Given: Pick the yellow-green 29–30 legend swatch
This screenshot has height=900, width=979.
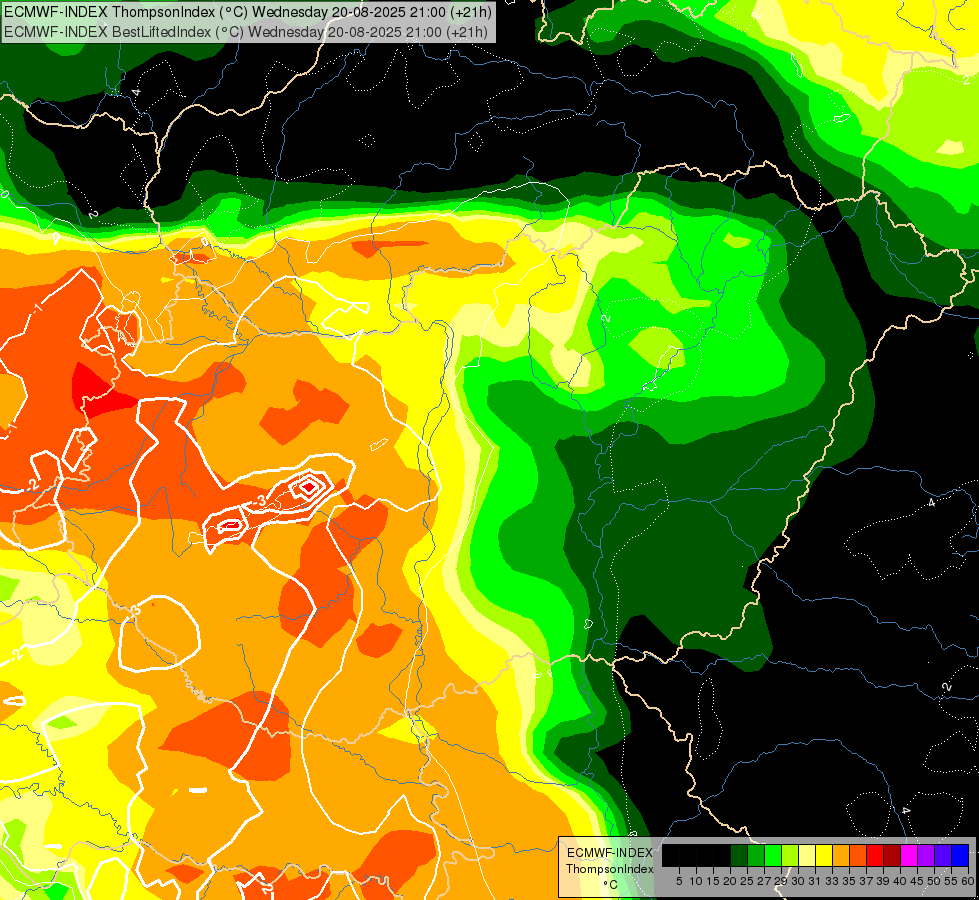Looking at the screenshot, I should pos(790,856).
